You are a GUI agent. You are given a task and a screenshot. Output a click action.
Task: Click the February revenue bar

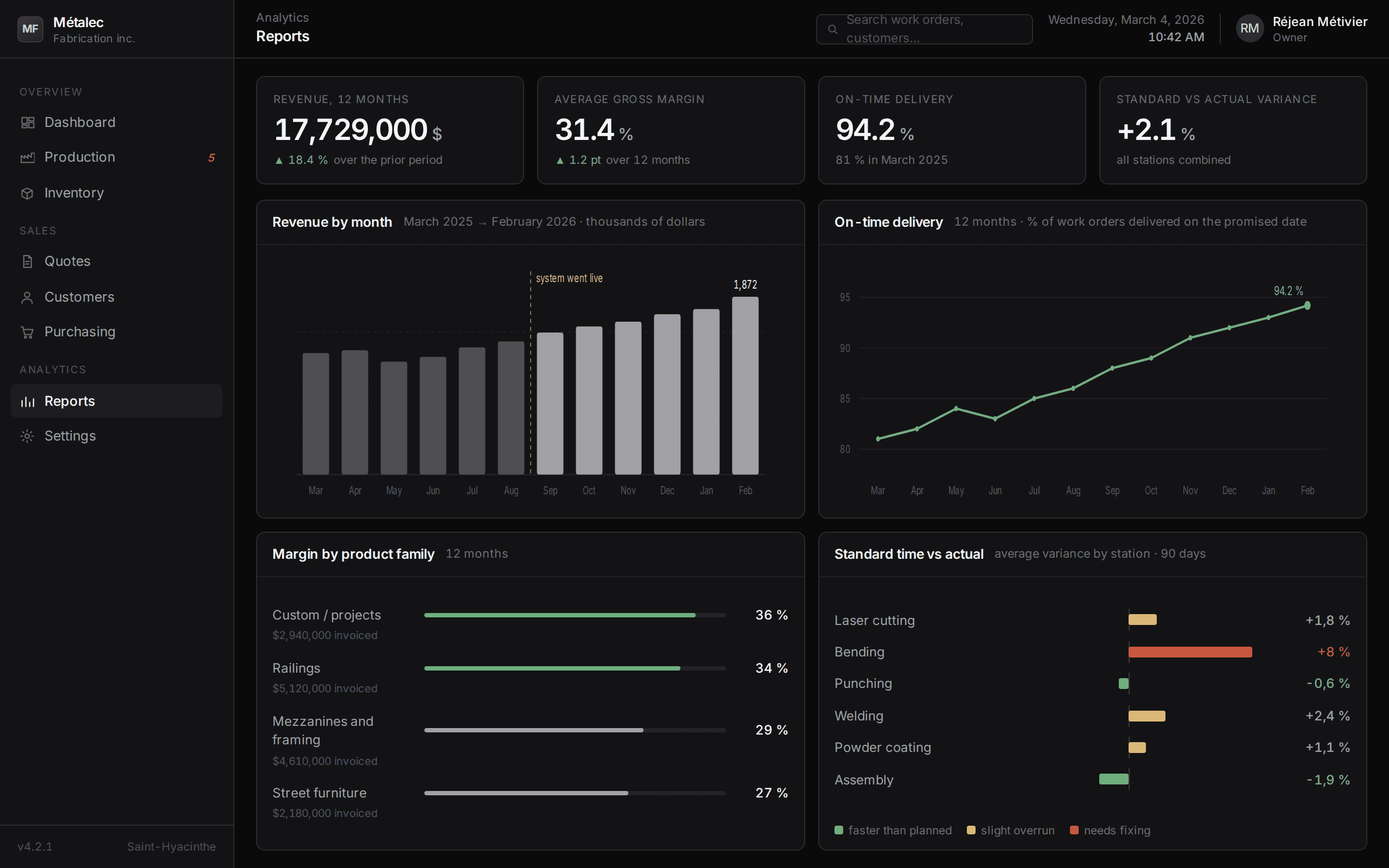pos(745,385)
